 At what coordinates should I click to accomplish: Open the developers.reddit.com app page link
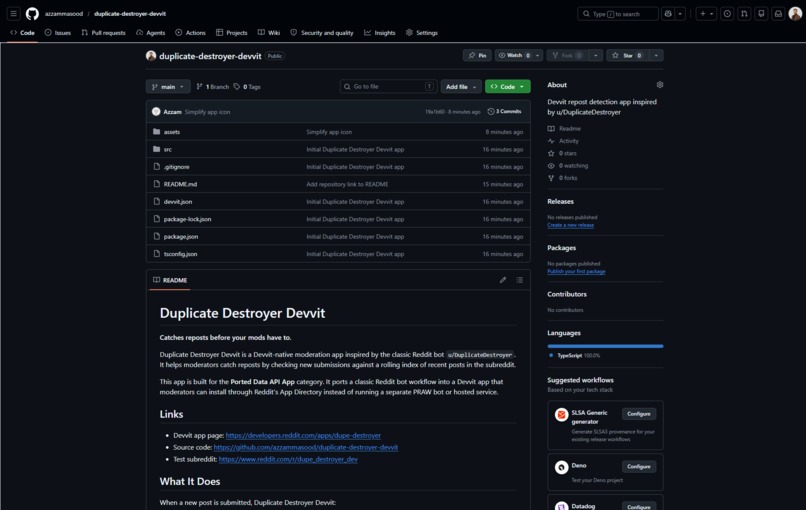click(303, 435)
